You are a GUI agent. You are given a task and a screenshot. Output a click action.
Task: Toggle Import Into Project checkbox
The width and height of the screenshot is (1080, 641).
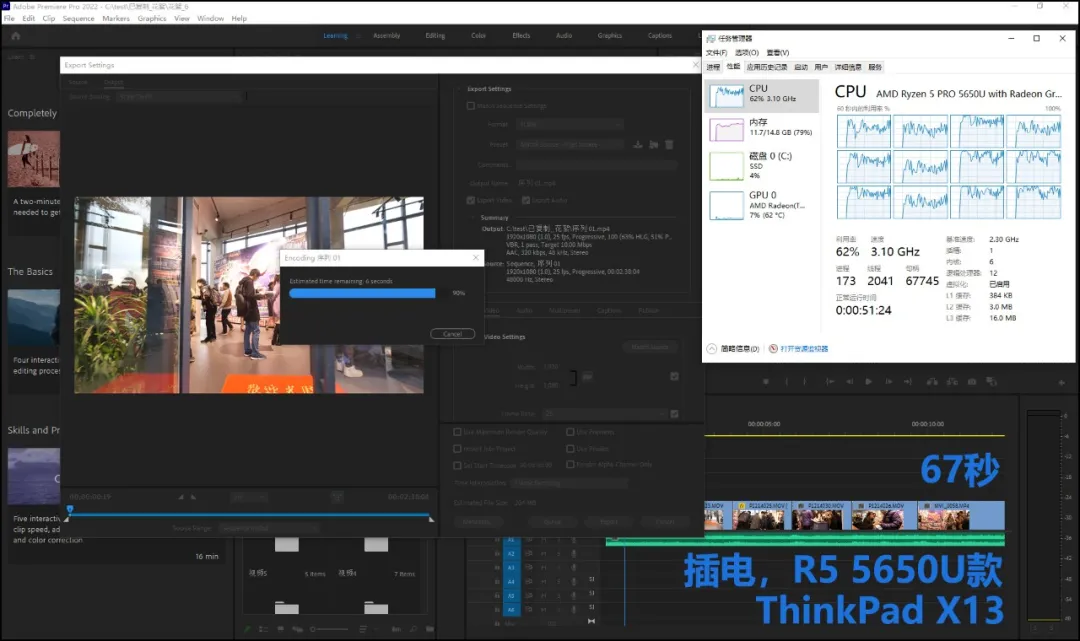click(457, 449)
